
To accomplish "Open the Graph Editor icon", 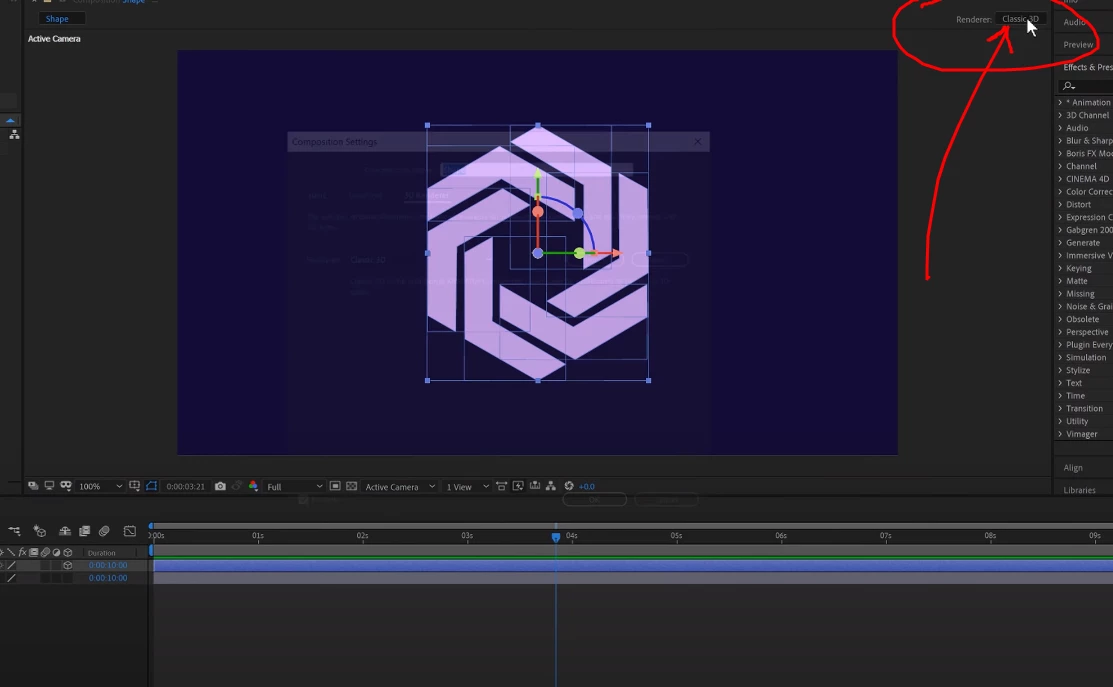I will (x=129, y=531).
